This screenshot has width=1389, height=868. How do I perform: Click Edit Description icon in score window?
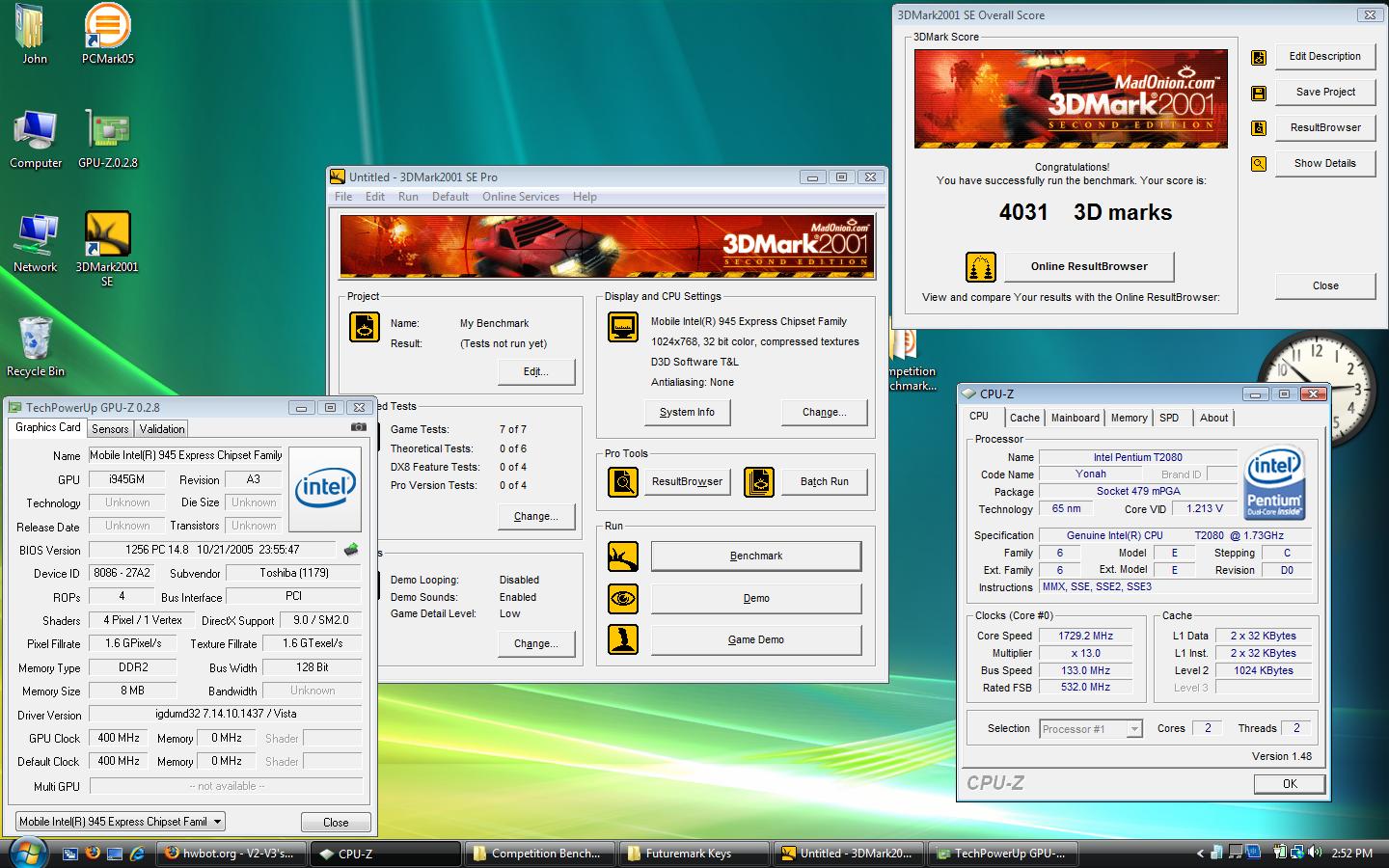(x=1259, y=57)
